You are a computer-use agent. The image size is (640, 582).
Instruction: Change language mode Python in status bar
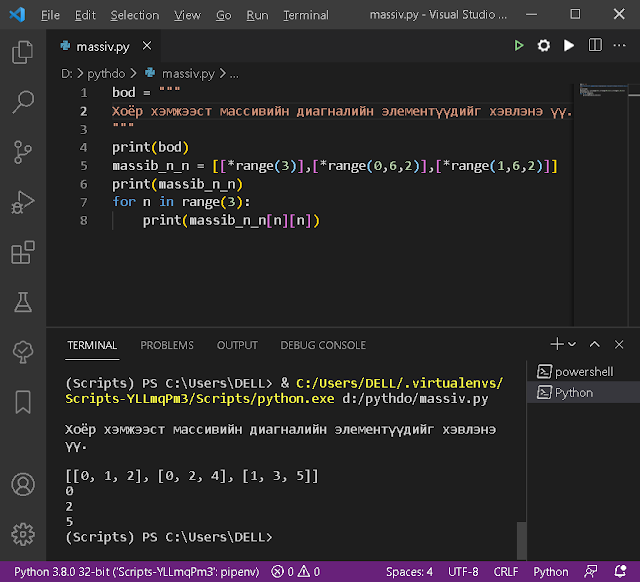[551, 572]
